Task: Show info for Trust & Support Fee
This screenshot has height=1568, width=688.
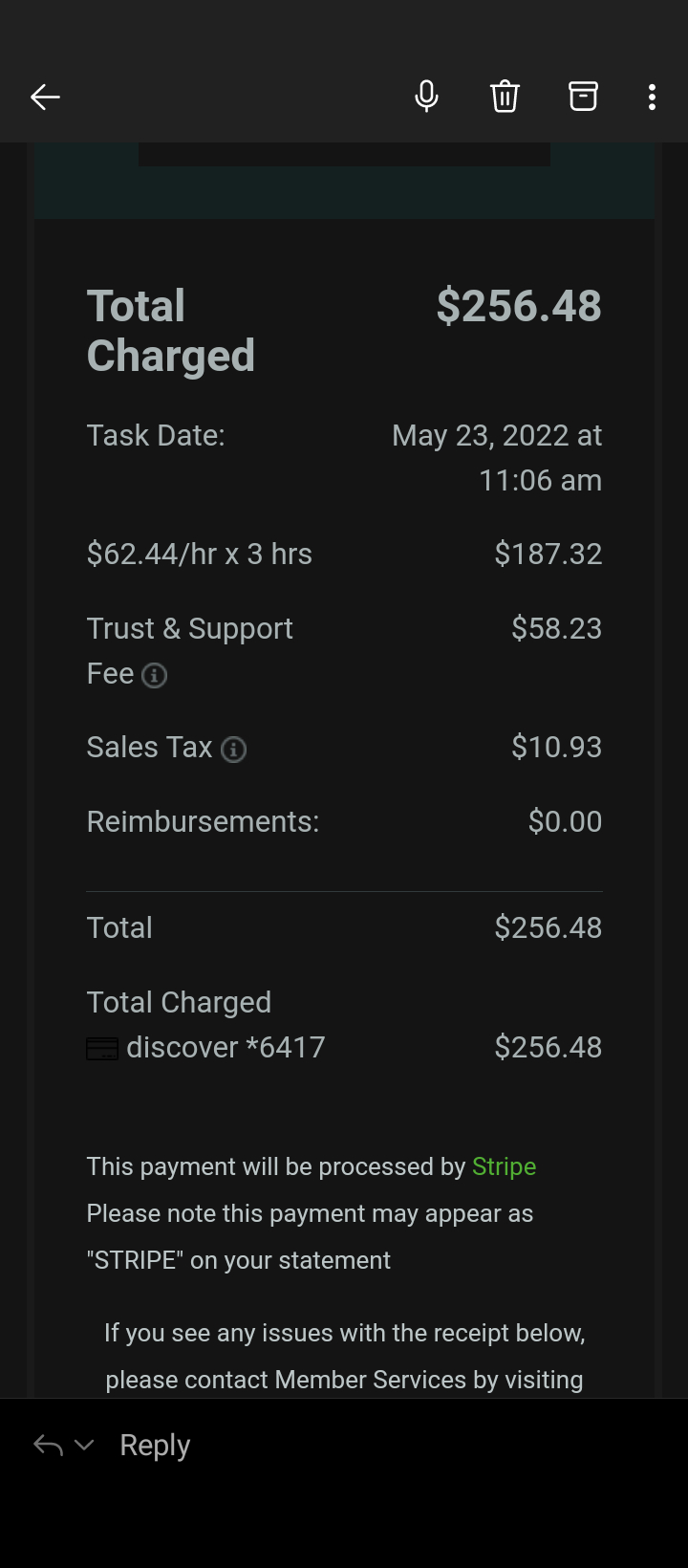Action: [x=154, y=676]
